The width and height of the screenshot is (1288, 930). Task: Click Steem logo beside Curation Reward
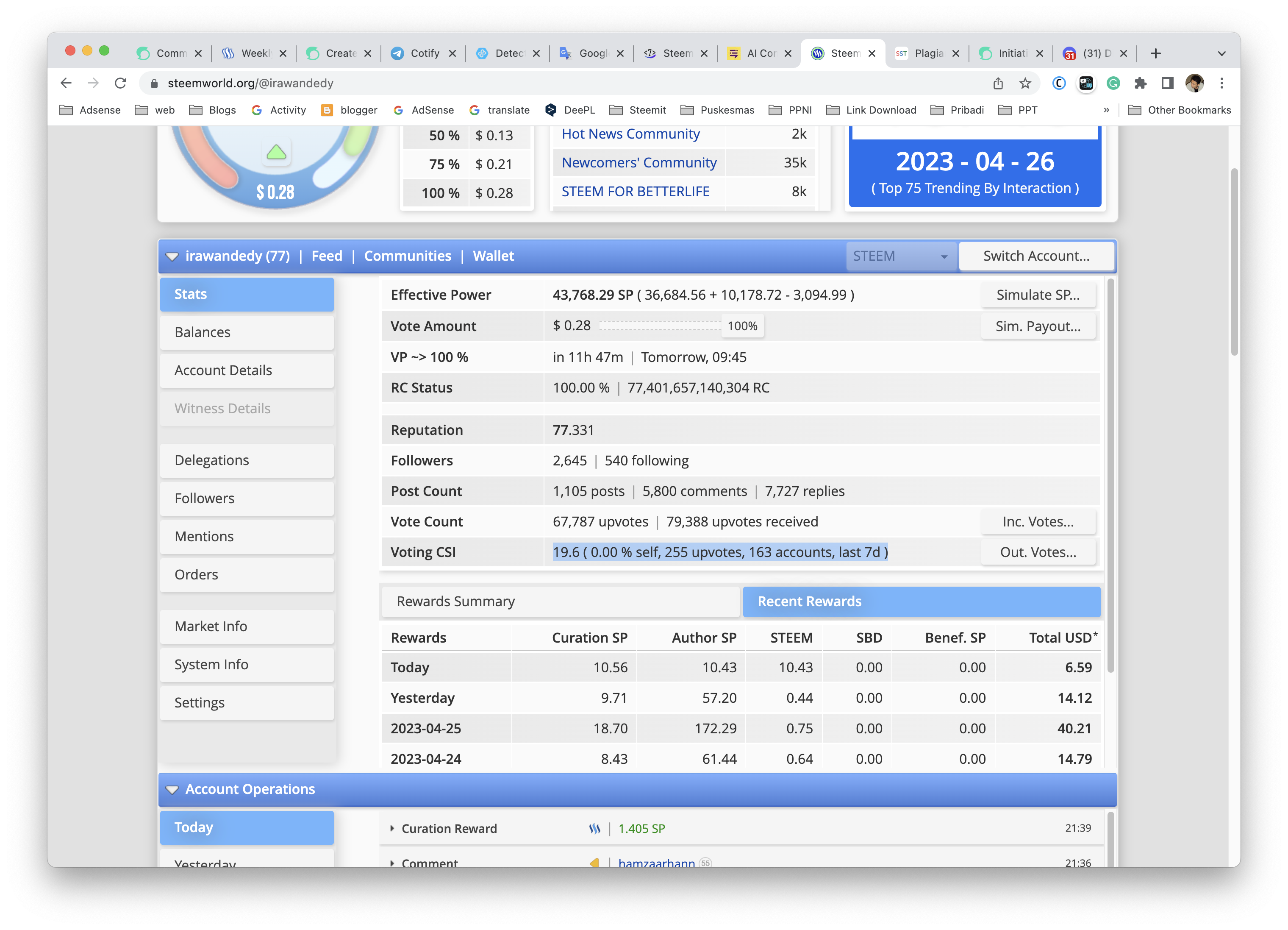(594, 829)
